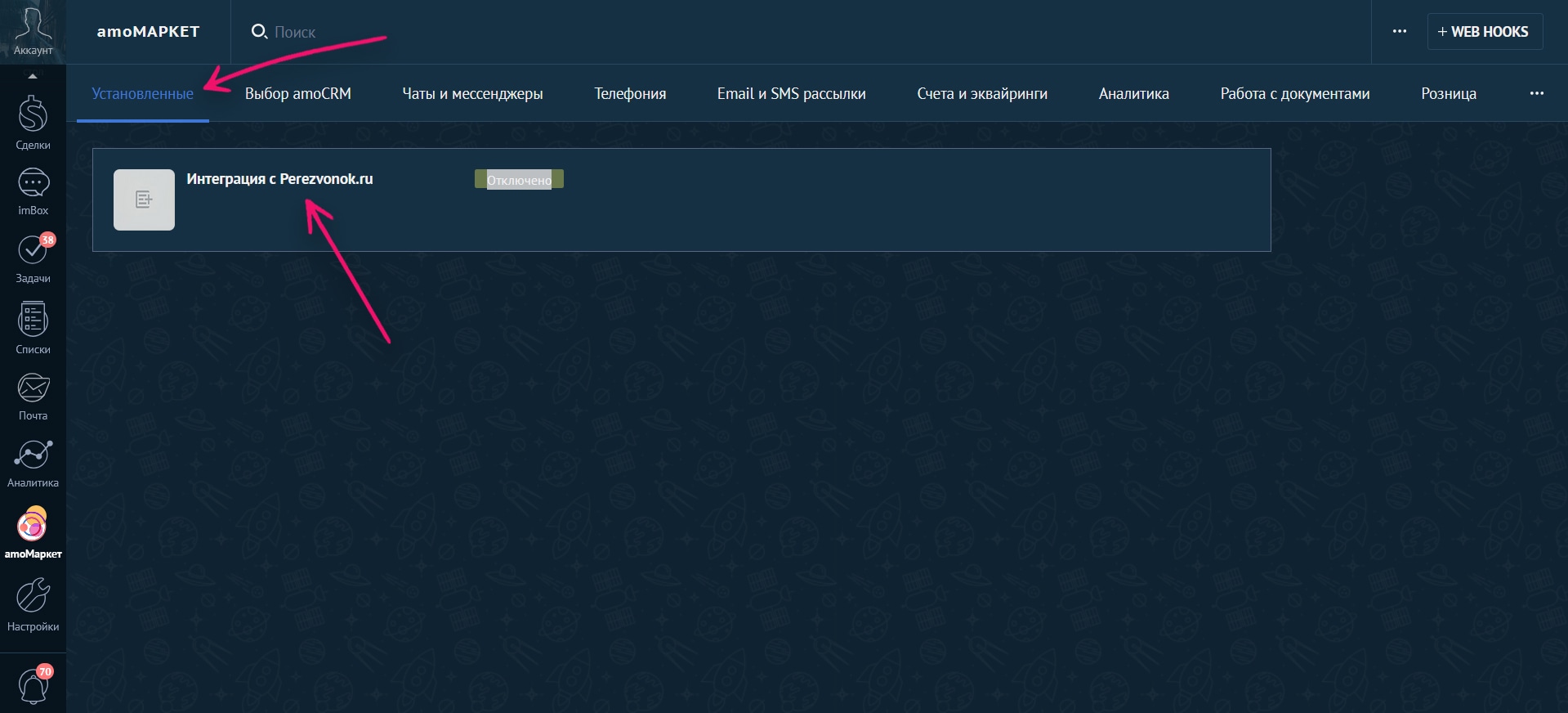Screen dimensions: 1568x713
Task: Open Сделки (Deals) in the sidebar
Action: click(x=33, y=123)
